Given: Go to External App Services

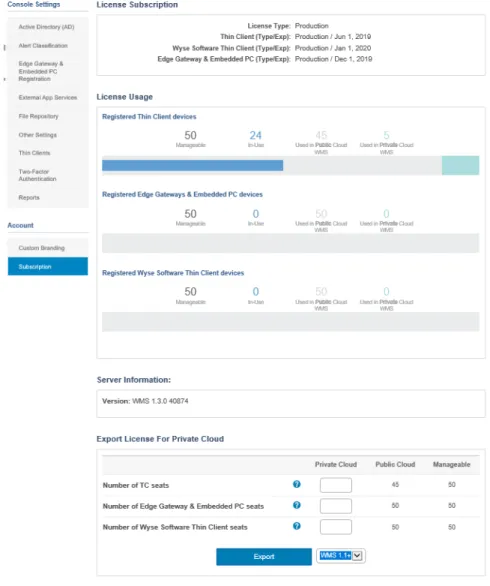Looking at the screenshot, I should pos(48,98).
